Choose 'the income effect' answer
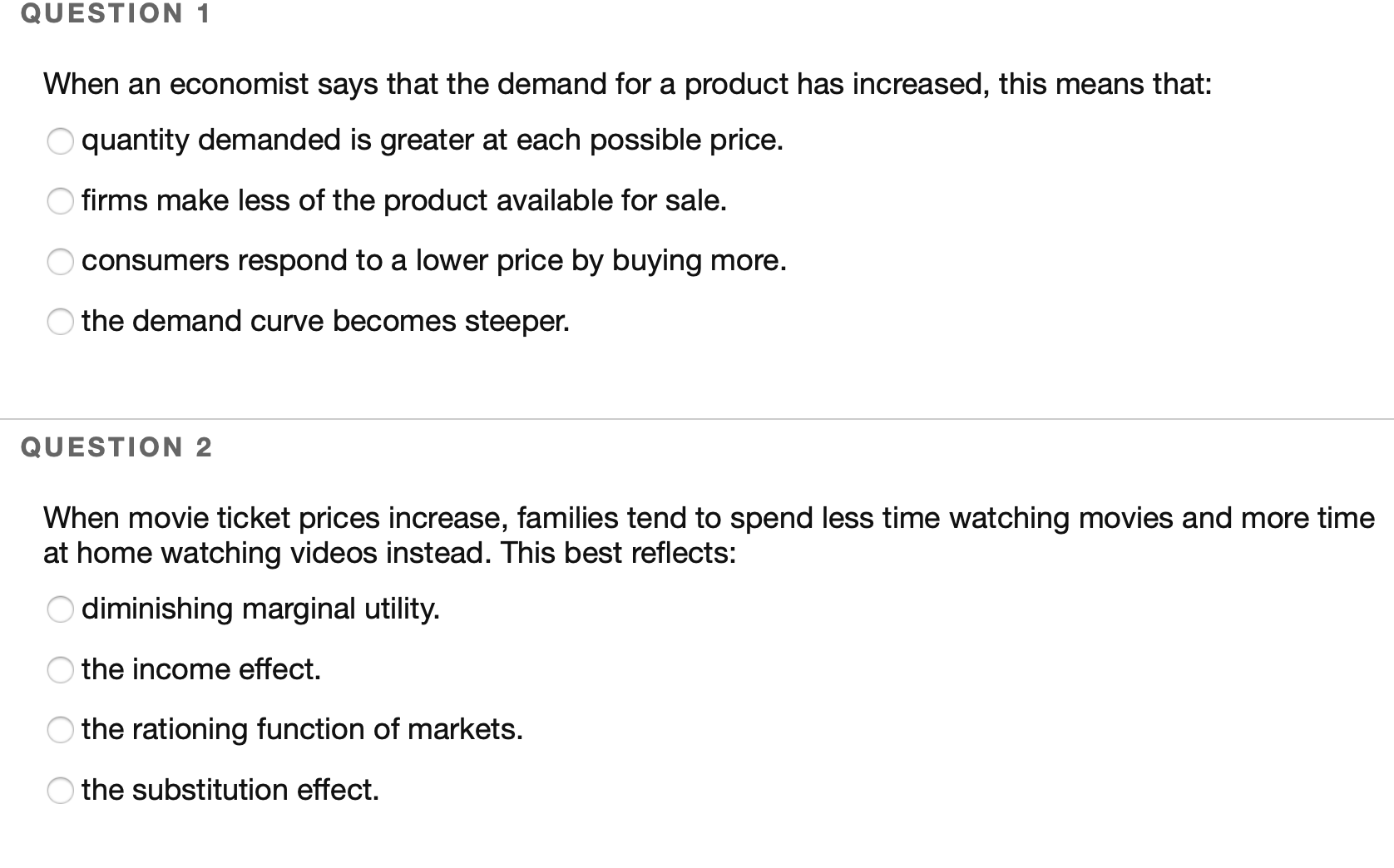The height and width of the screenshot is (868, 1394). (x=61, y=669)
